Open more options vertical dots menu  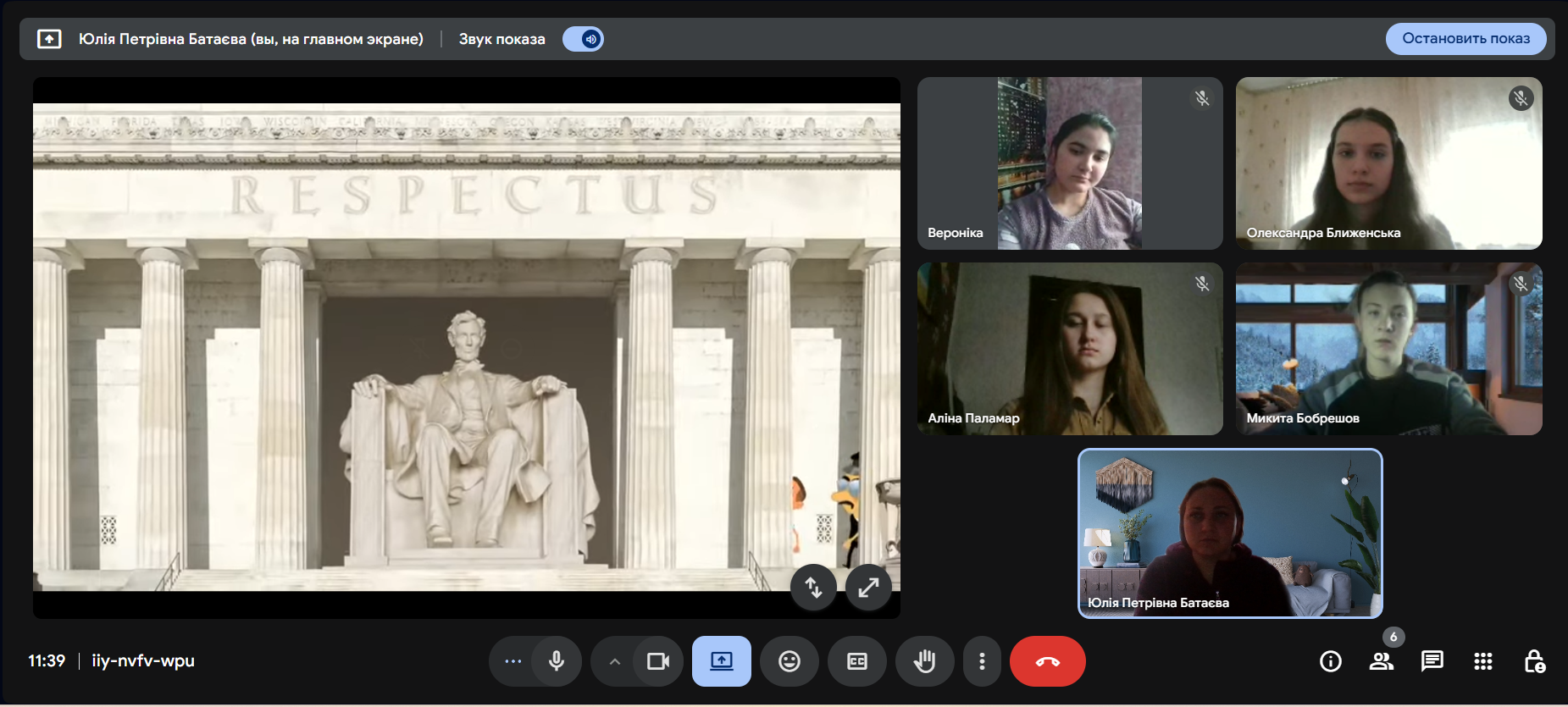[x=982, y=661]
